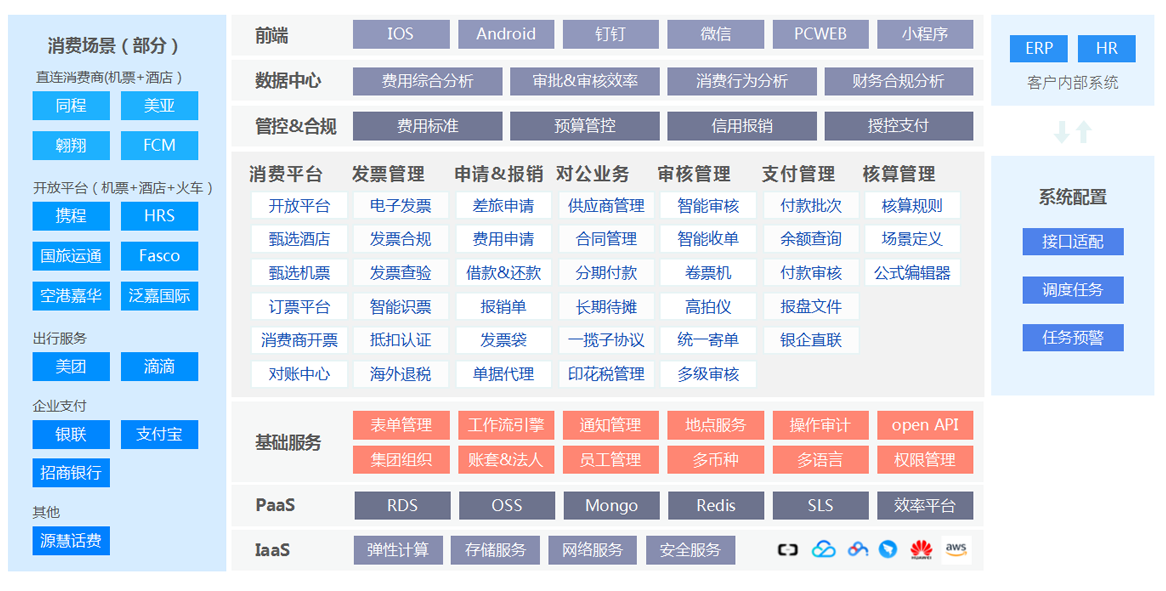Click 智能审核 under 审核管理

[708, 206]
